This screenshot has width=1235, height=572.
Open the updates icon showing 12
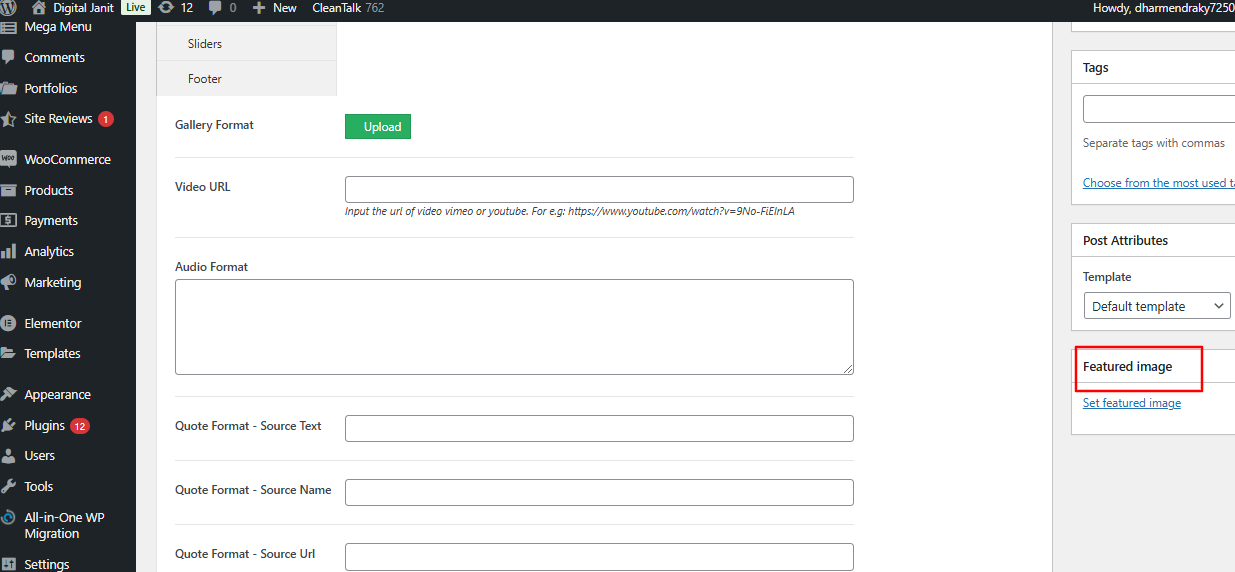166,7
